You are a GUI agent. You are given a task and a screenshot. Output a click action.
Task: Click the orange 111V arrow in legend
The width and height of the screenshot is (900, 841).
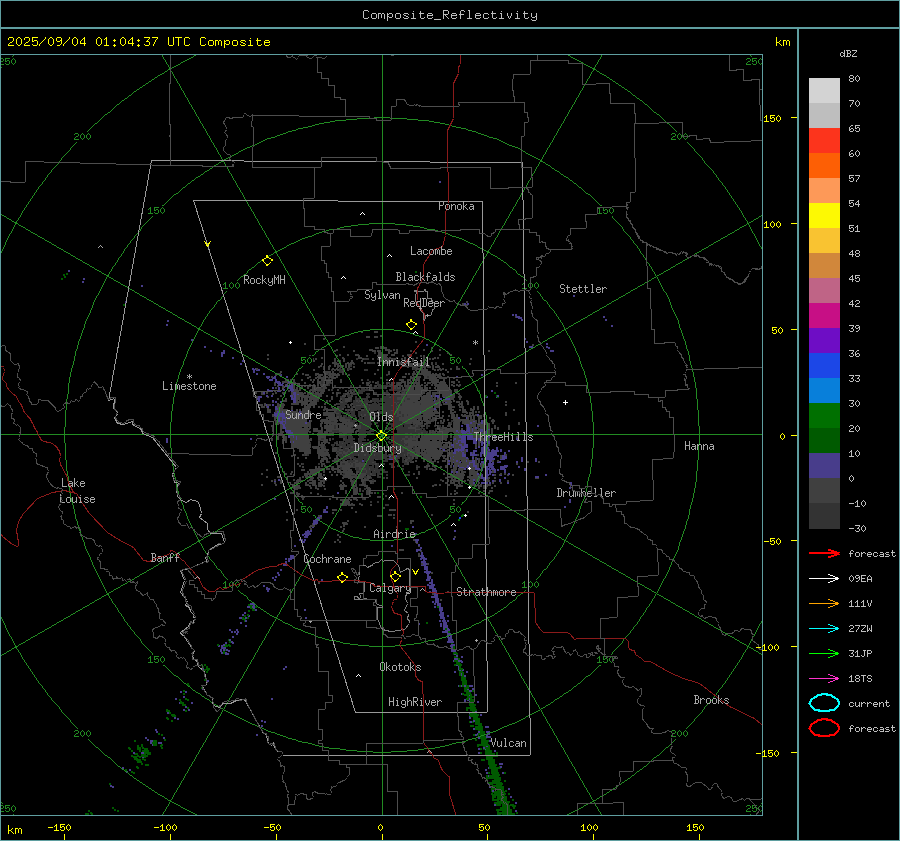[x=824, y=603]
